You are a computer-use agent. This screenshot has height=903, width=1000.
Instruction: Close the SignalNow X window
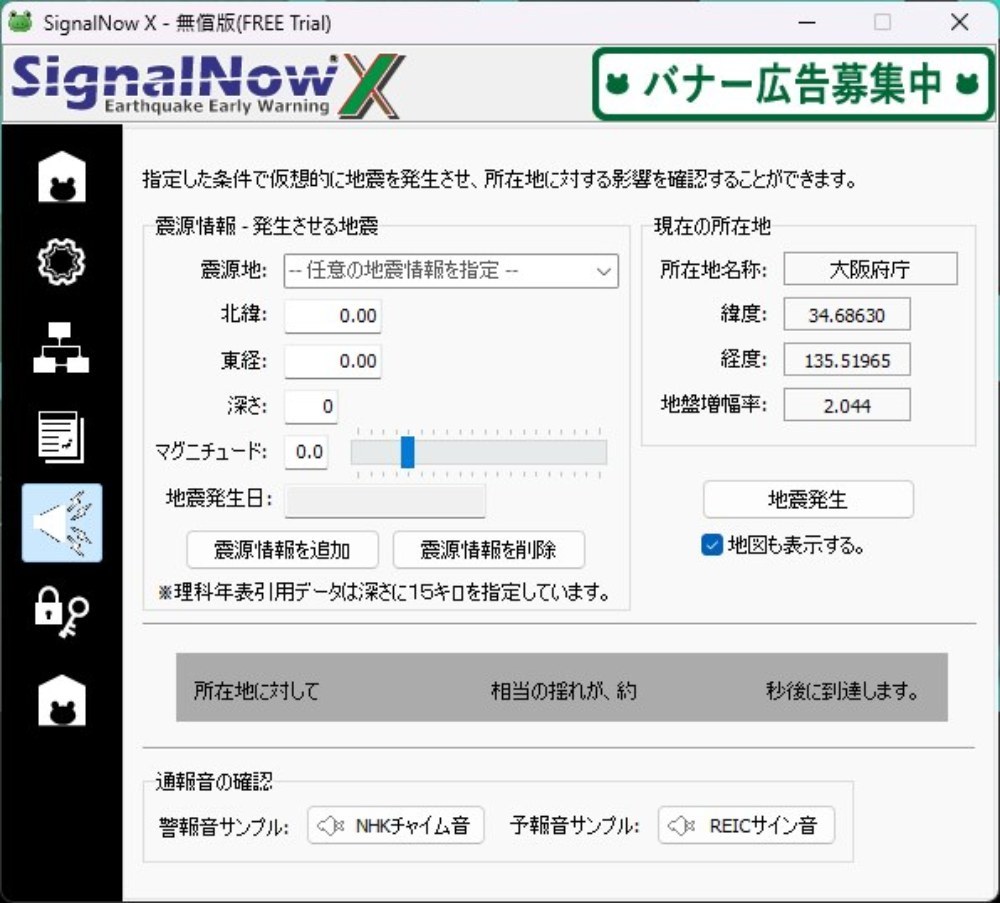(959, 22)
